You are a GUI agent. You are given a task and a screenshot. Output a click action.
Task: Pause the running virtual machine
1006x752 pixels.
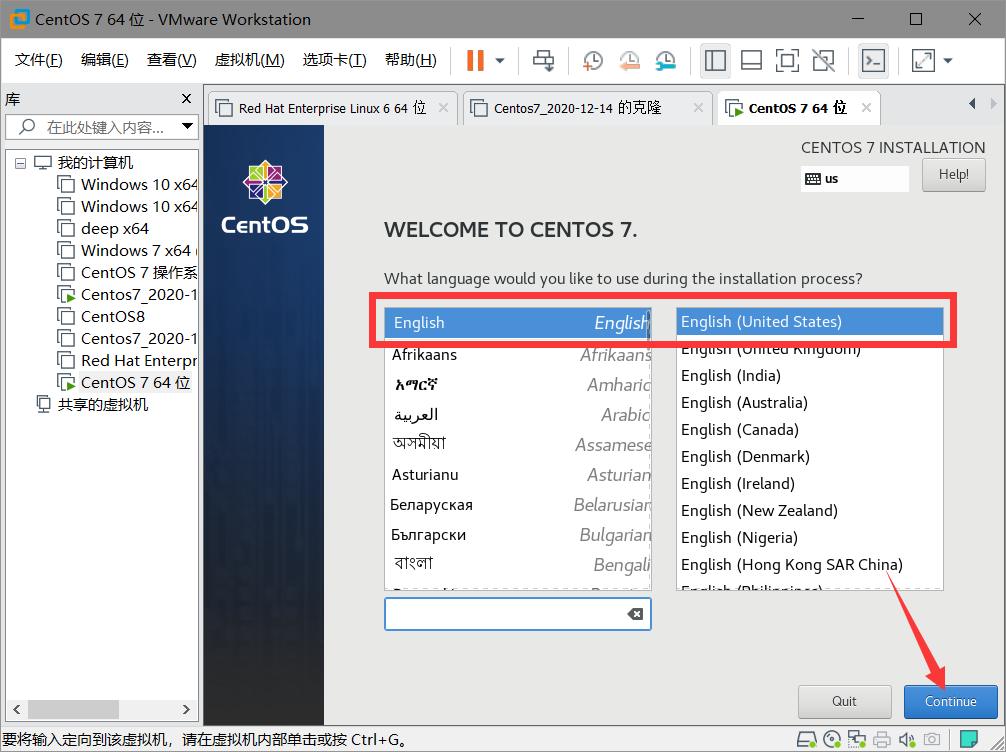473,60
